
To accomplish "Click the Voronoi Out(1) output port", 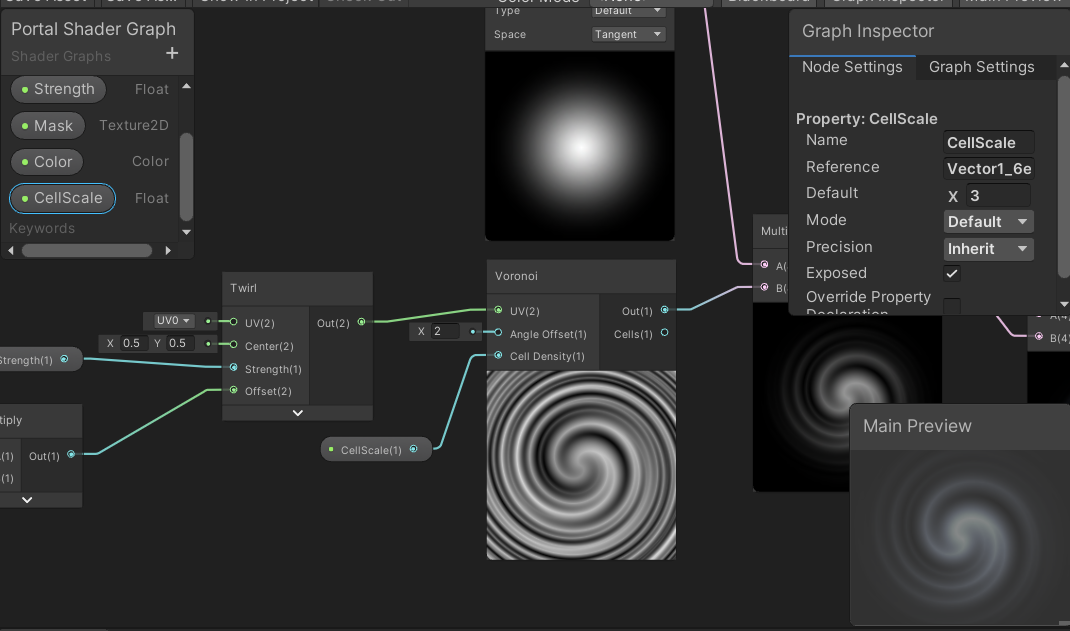I will (664, 310).
